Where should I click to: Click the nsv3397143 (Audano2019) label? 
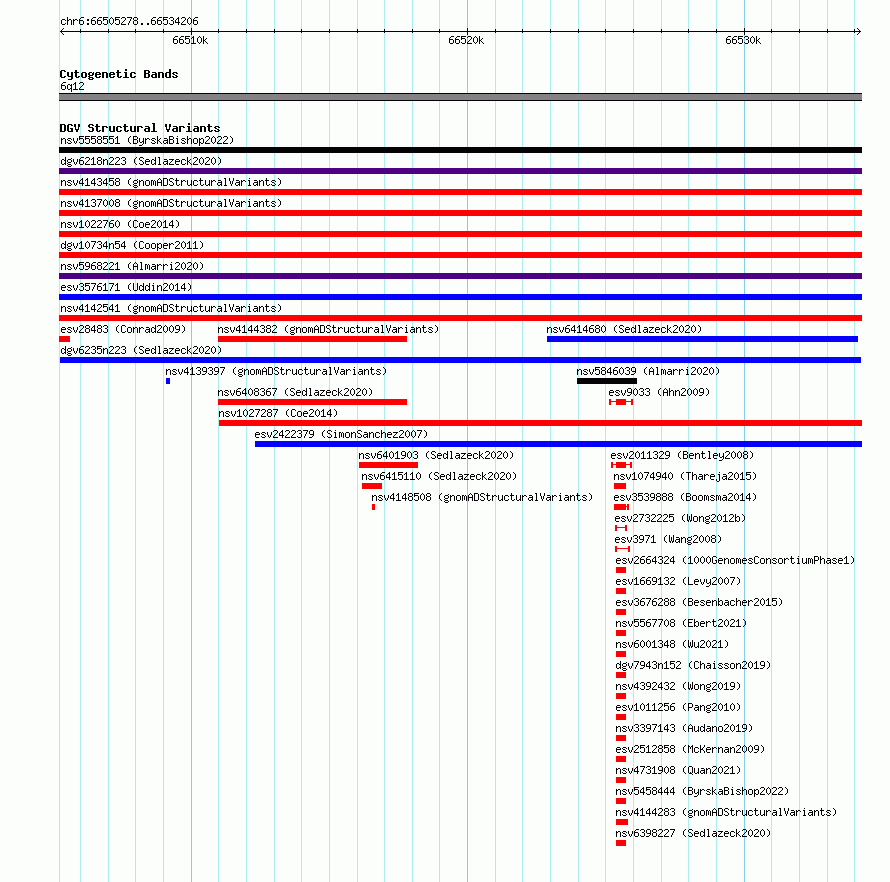(684, 728)
